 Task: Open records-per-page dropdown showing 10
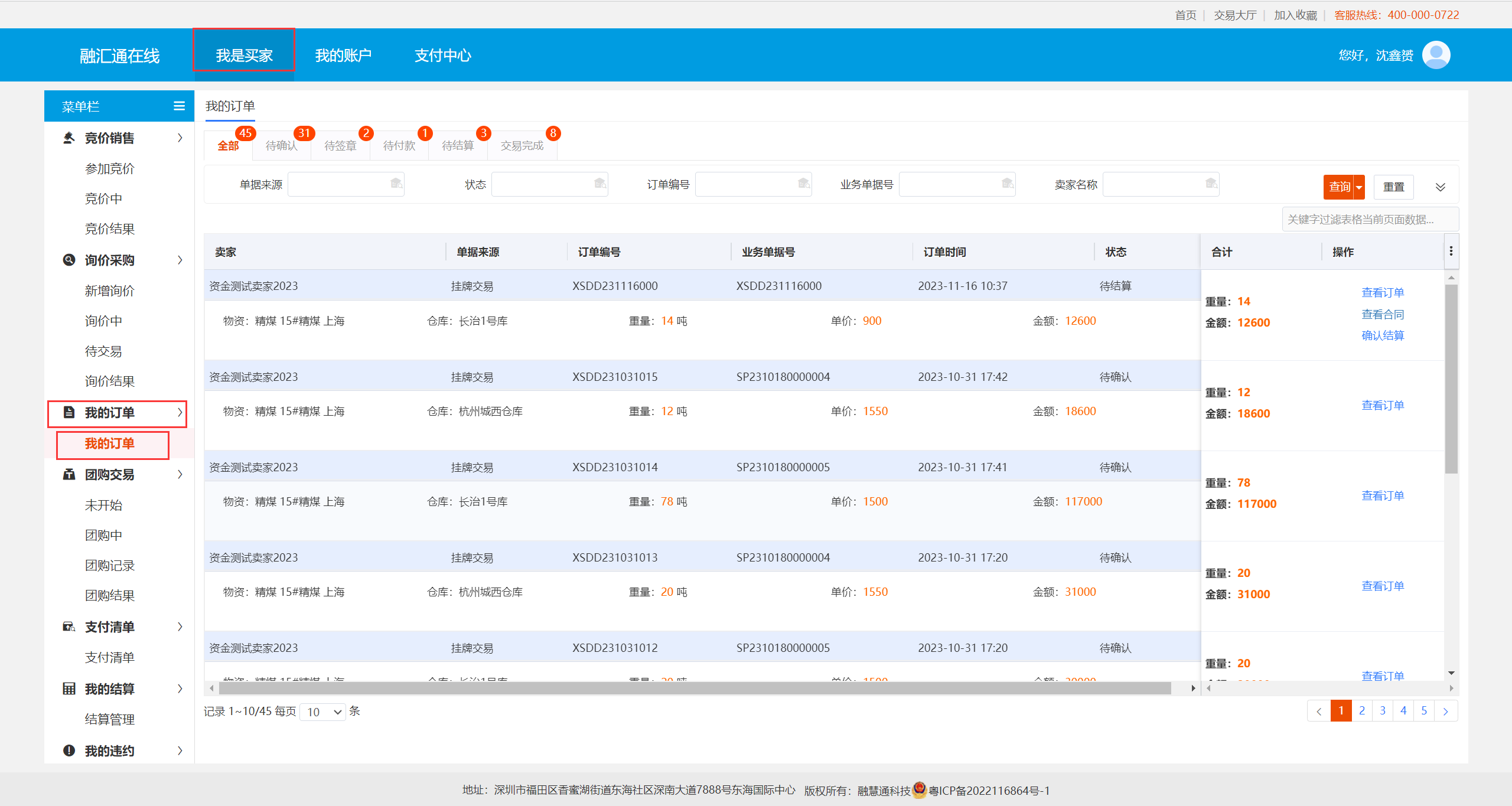pyautogui.click(x=323, y=712)
